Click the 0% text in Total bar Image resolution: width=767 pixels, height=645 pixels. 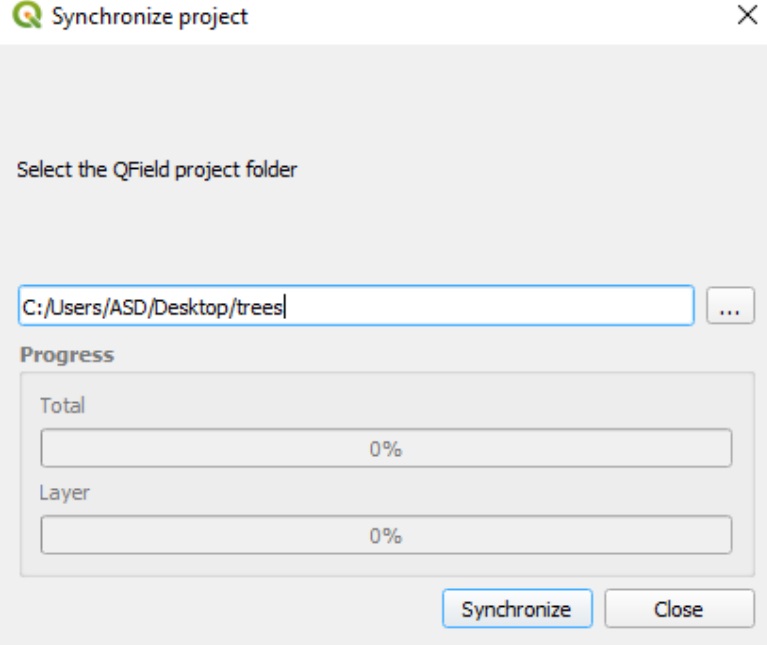385,449
